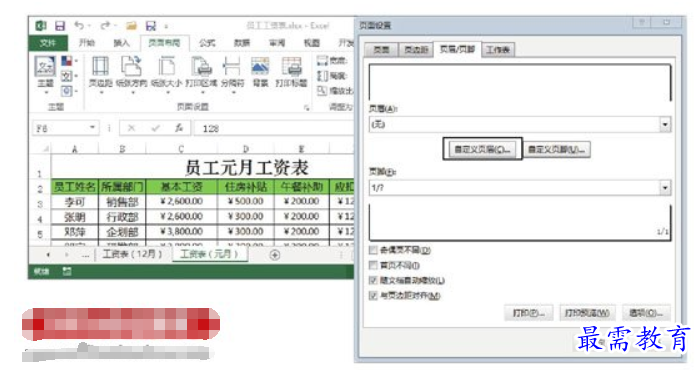The width and height of the screenshot is (699, 370).
Task: Click the Page Setup group dialog launcher
Action: click(306, 108)
